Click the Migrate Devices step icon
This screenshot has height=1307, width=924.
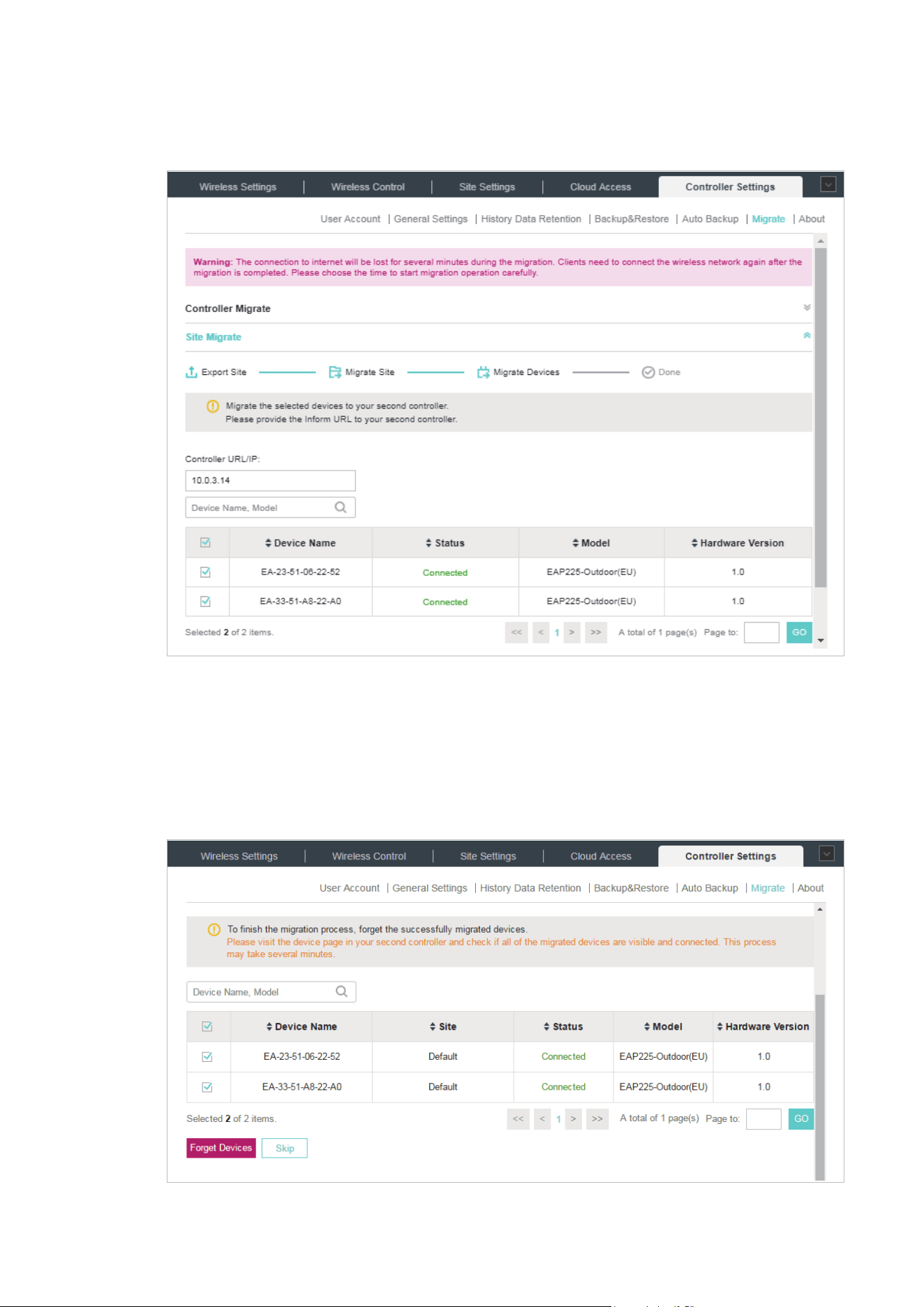pyautogui.click(x=483, y=372)
